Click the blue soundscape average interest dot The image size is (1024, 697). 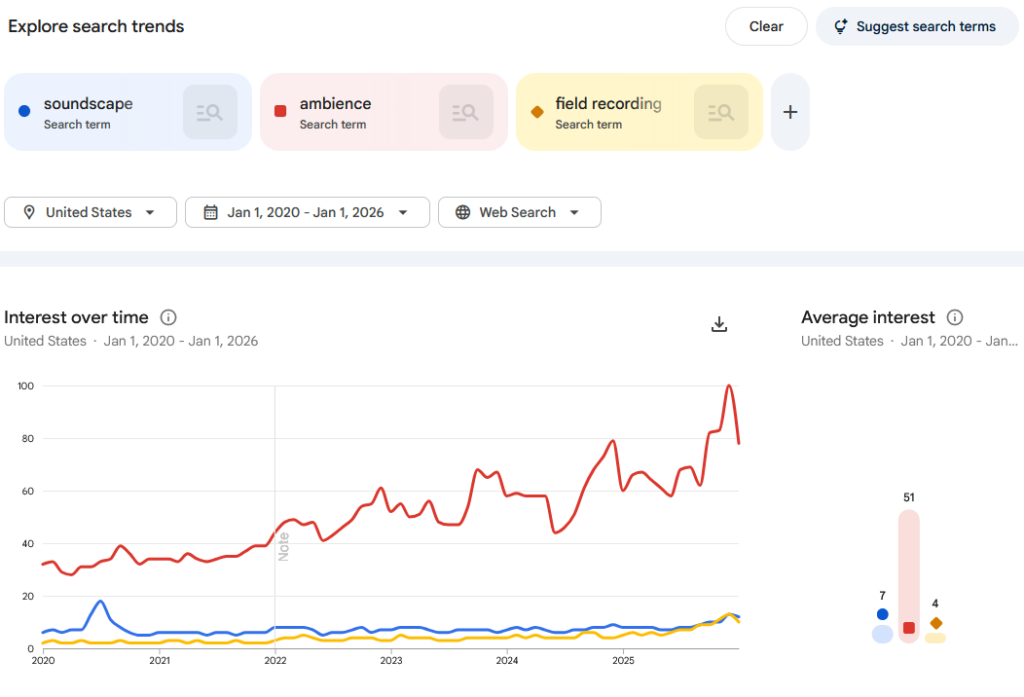pos(882,614)
